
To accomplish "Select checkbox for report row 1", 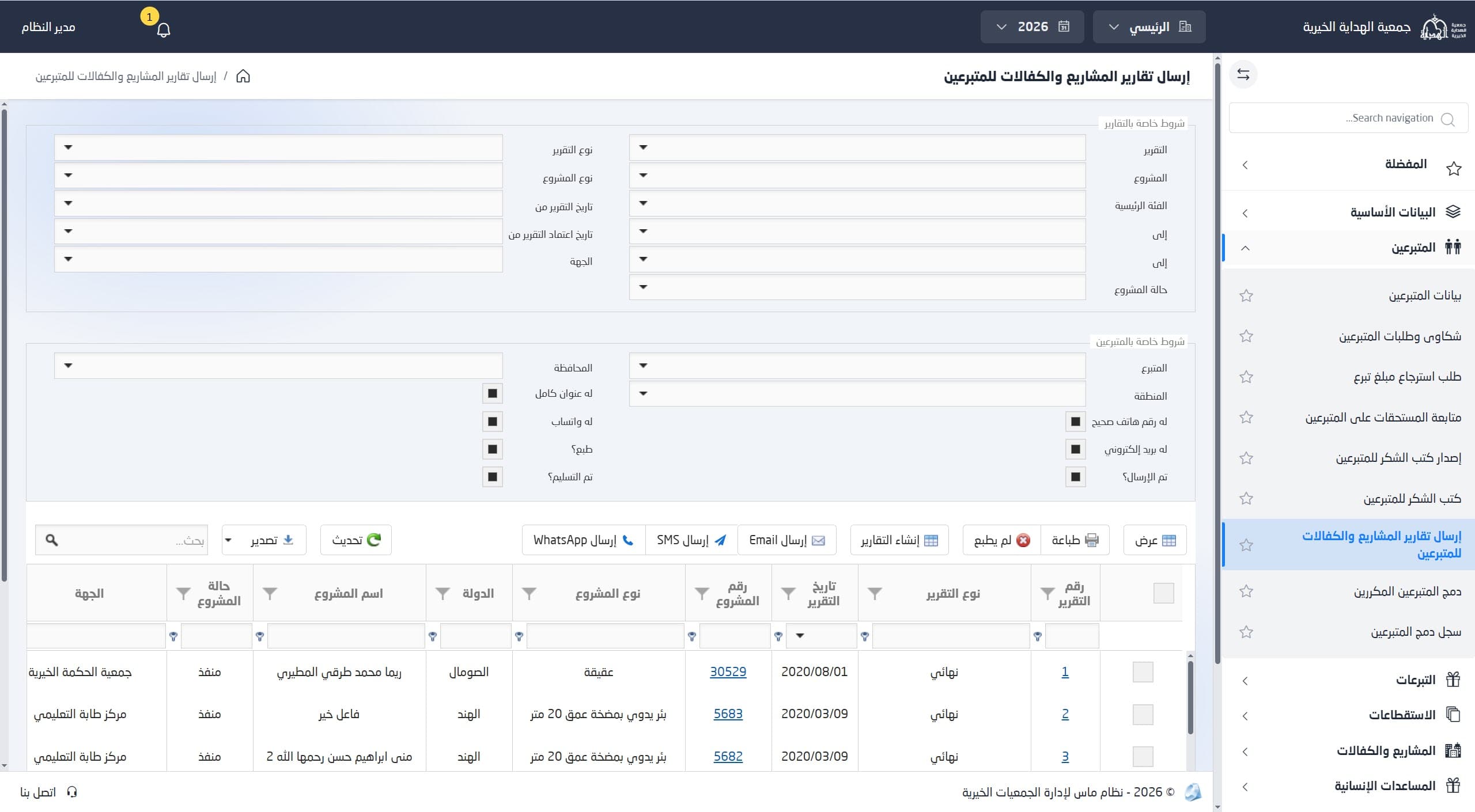I will click(1143, 672).
